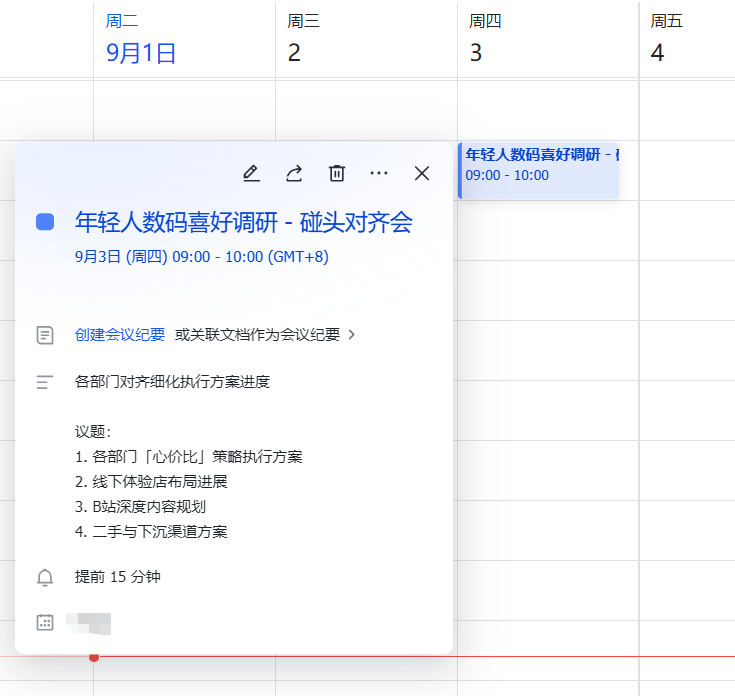The width and height of the screenshot is (735, 696).
Task: Click the meeting notes document icon
Action: point(45,335)
